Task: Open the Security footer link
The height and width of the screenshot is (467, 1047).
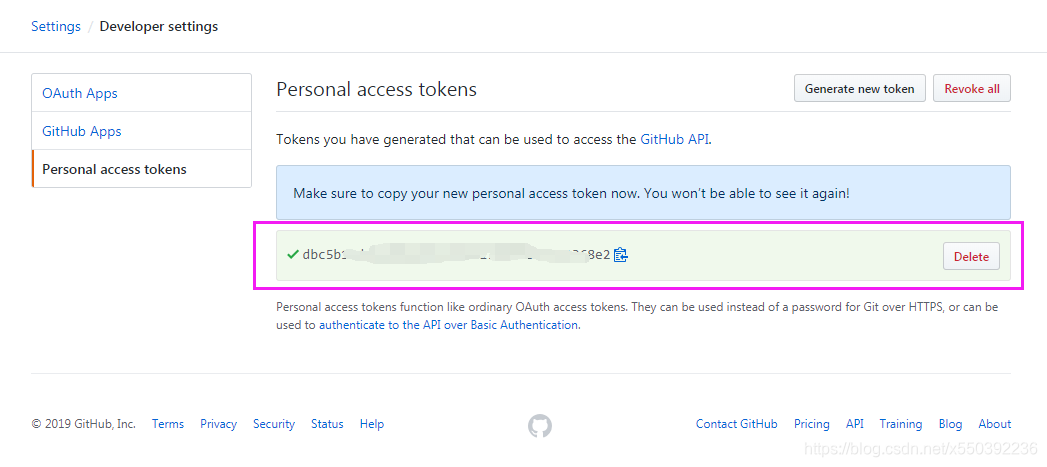Action: [x=274, y=424]
